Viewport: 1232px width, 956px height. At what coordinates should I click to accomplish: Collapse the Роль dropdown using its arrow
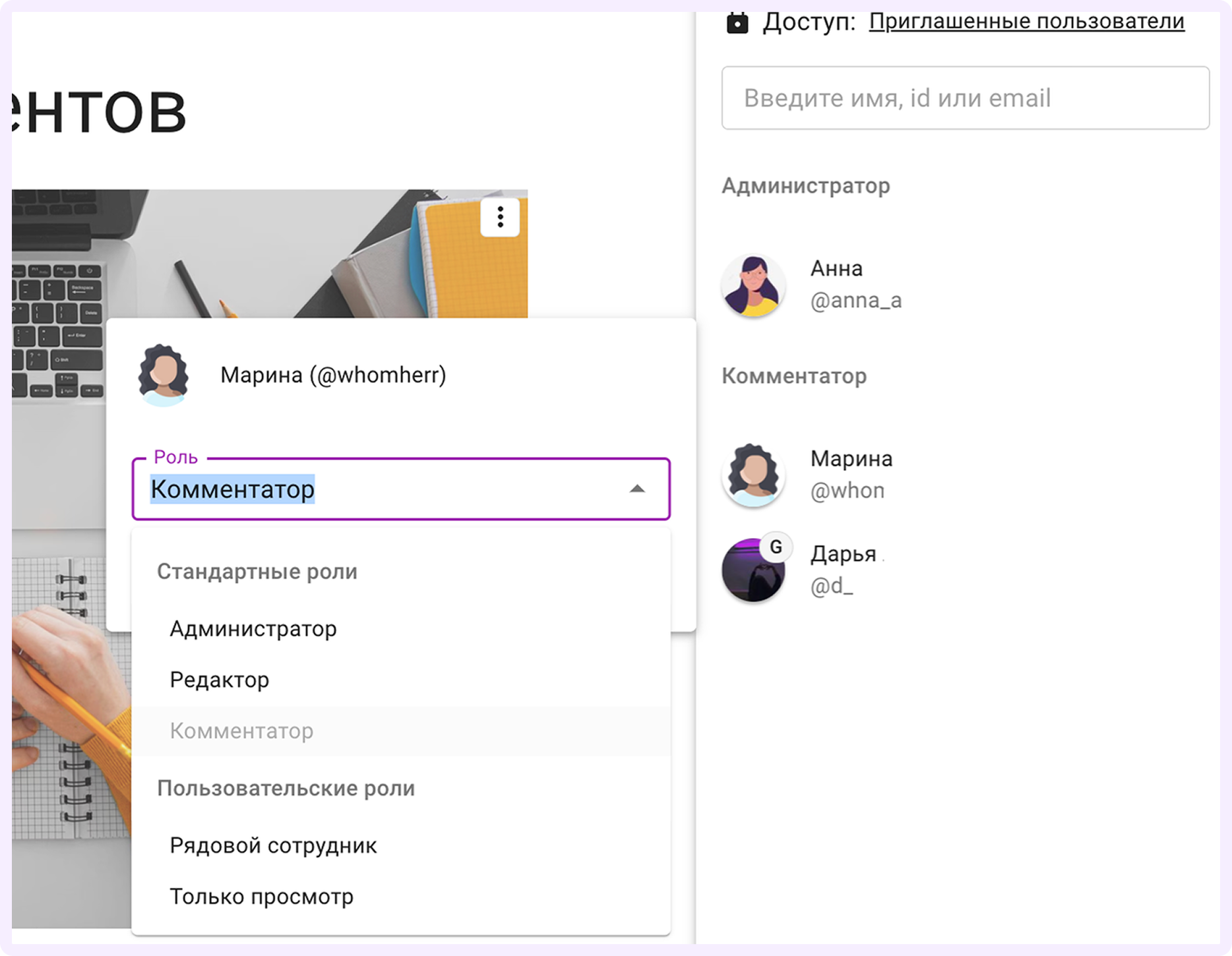(636, 489)
